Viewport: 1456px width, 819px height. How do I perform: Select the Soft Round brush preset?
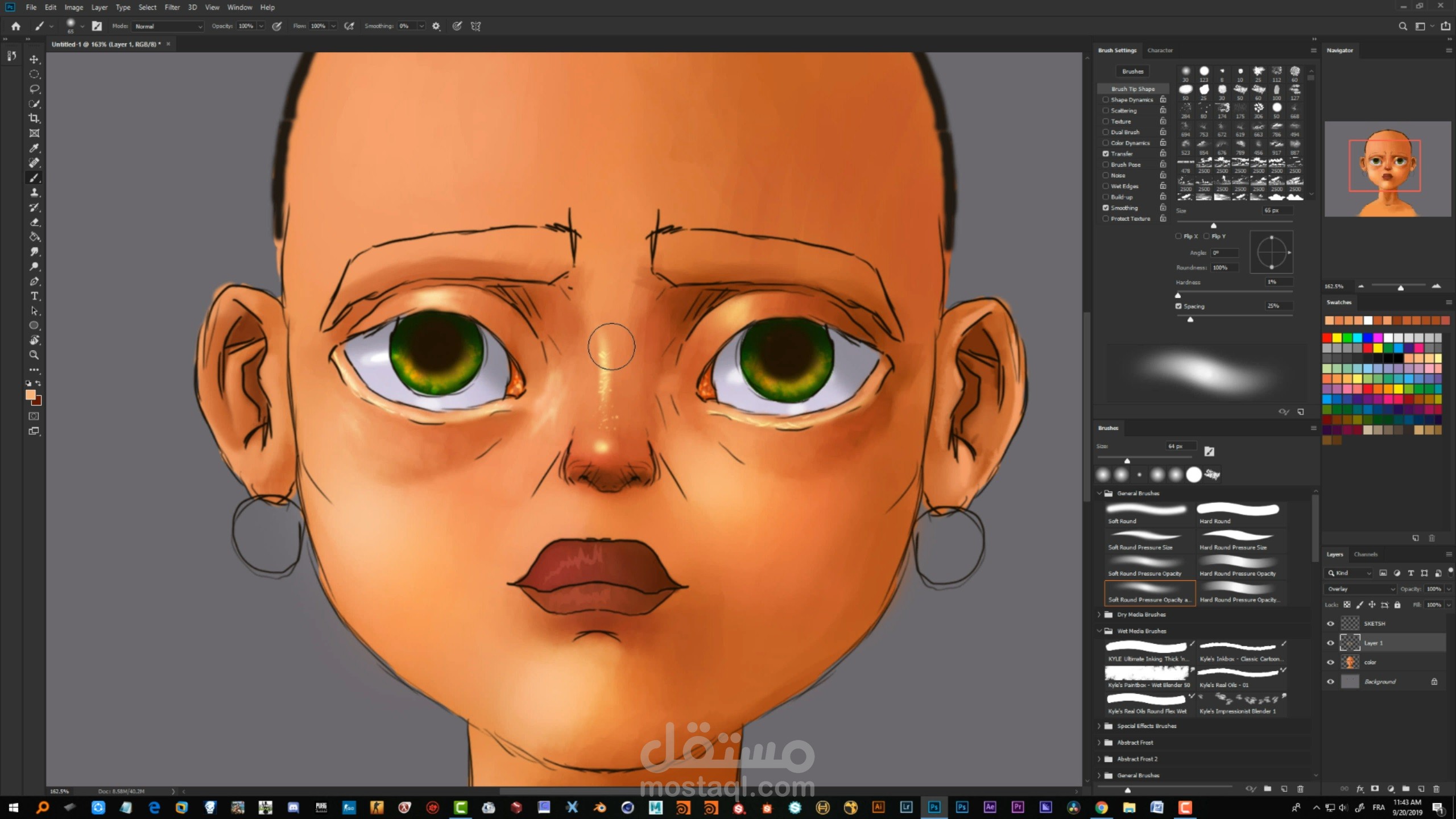pyautogui.click(x=1147, y=513)
